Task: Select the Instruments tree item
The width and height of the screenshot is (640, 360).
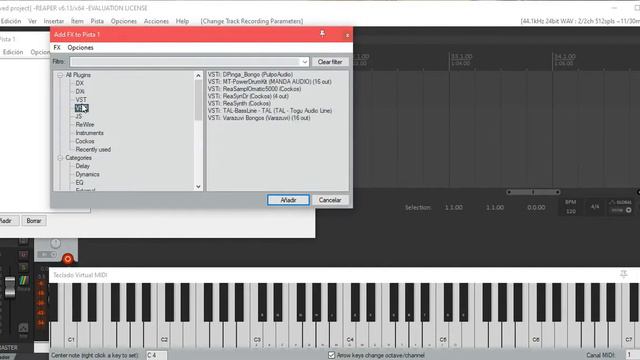Action: click(89, 133)
